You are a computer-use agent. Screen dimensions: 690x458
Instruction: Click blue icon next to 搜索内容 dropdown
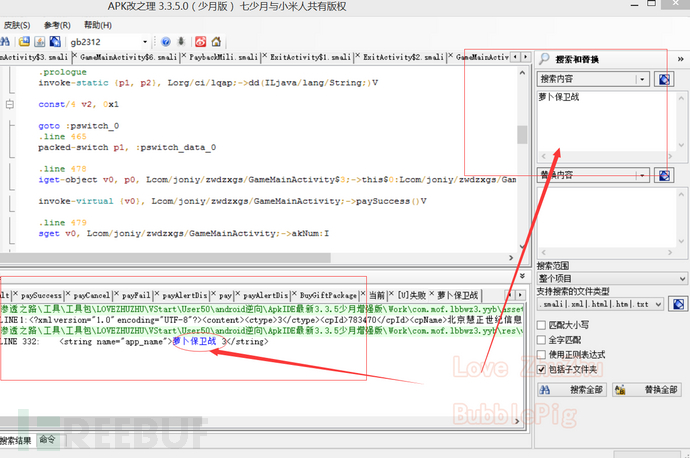coord(664,79)
